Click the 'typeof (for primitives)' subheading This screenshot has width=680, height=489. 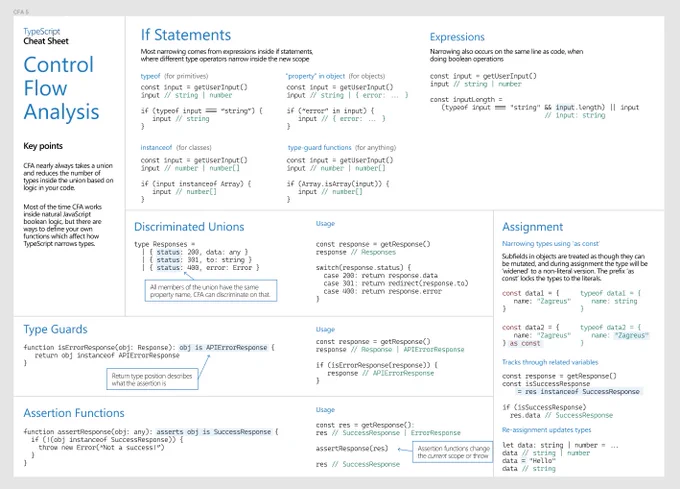pyautogui.click(x=174, y=76)
